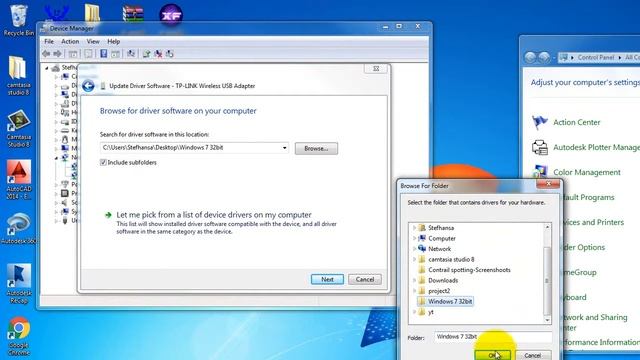Image resolution: width=640 pixels, height=360 pixels.
Task: Toggle the action pane toolbar icon in Device Manager
Action: [x=116, y=54]
